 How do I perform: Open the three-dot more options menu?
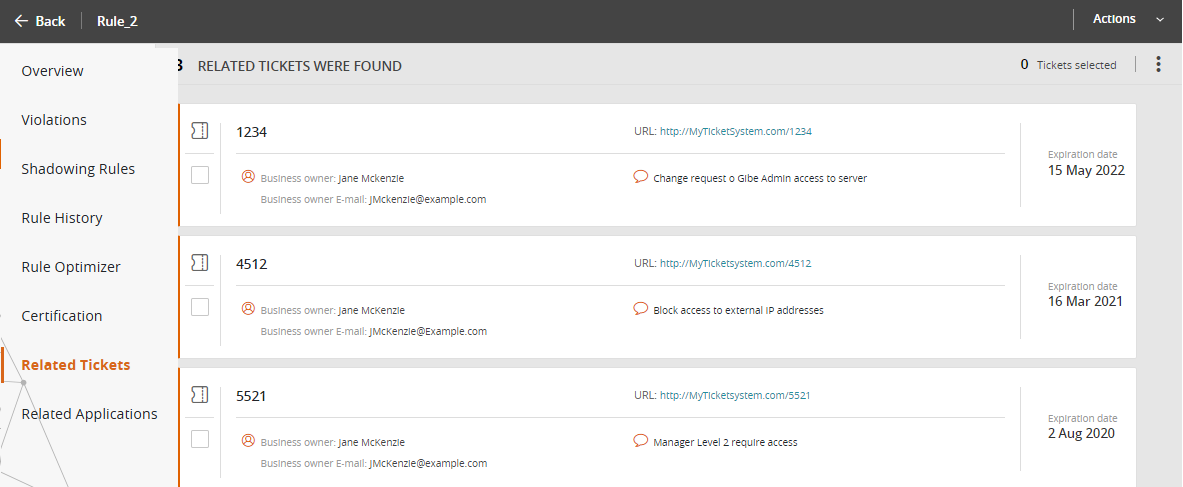click(1158, 65)
